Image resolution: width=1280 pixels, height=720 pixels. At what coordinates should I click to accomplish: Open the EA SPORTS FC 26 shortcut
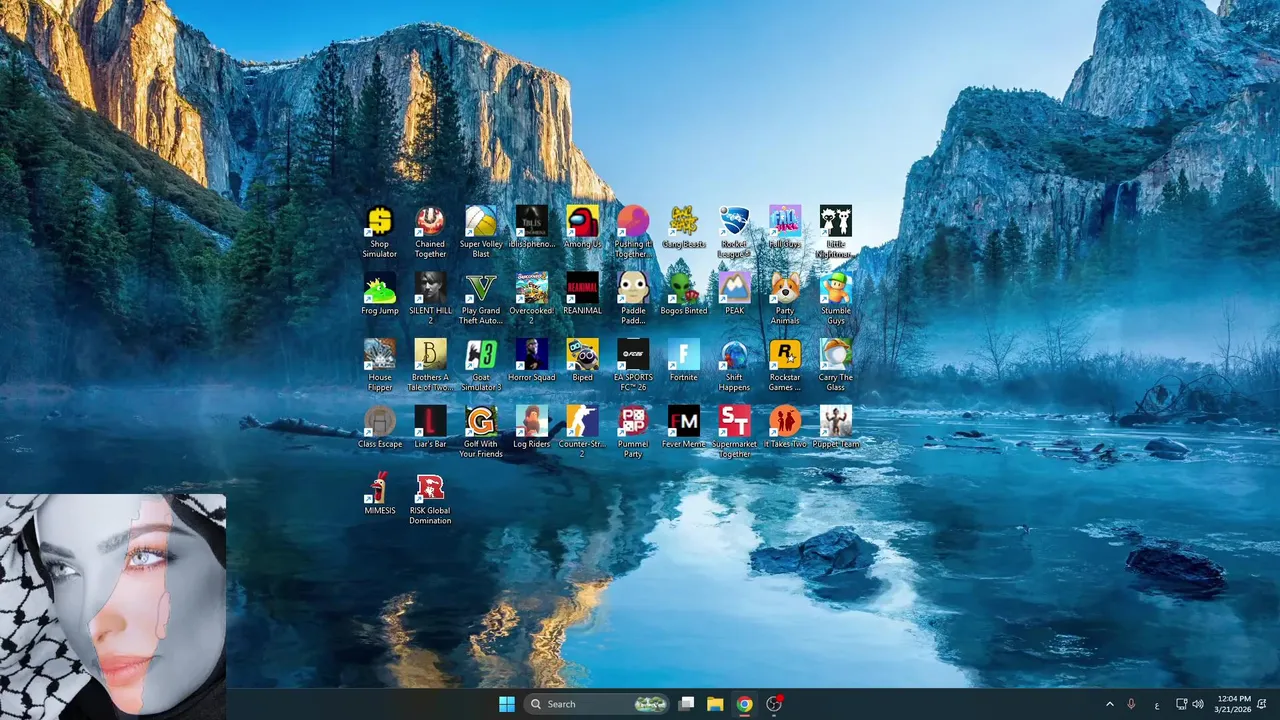pos(633,365)
